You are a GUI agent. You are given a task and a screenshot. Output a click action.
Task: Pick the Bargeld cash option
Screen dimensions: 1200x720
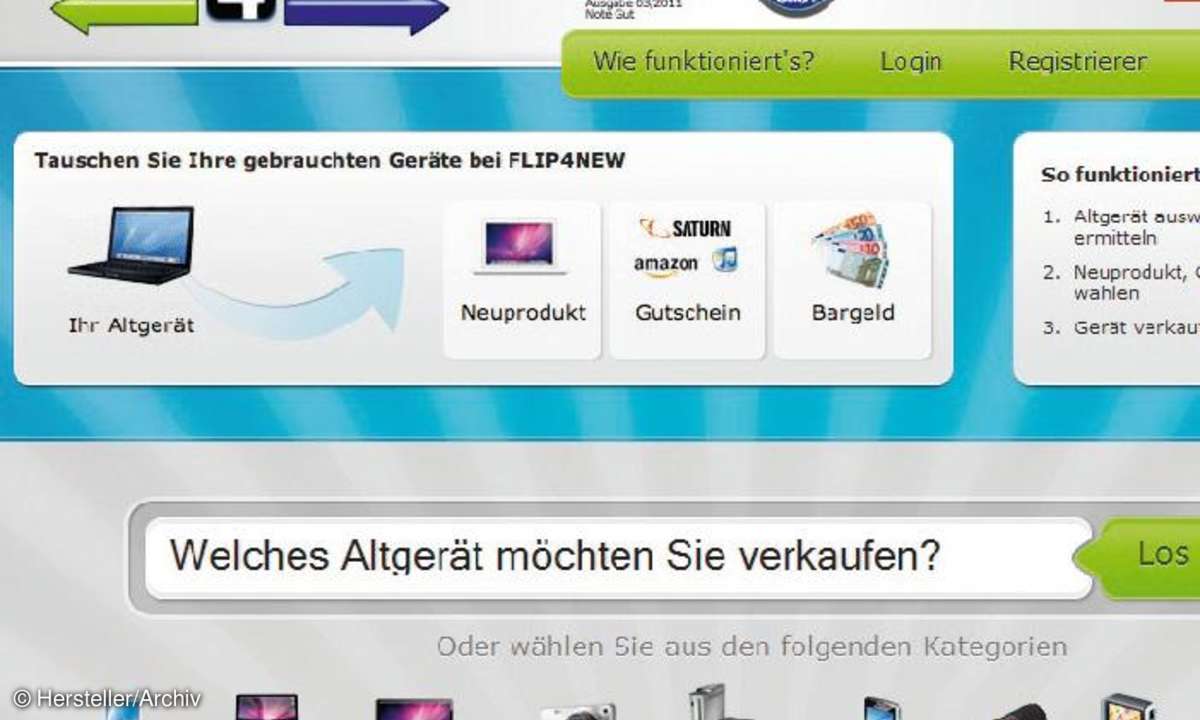click(852, 280)
